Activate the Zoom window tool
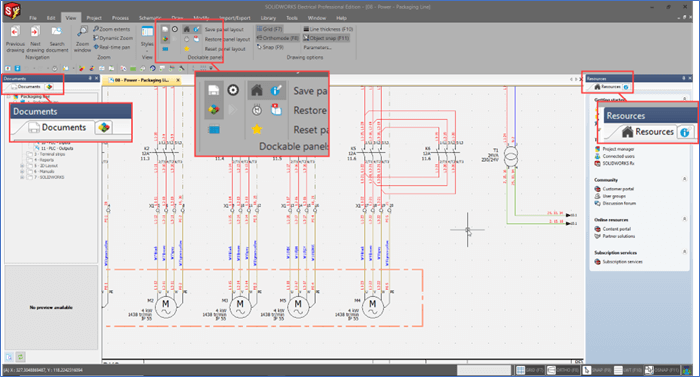700x377 pixels. coord(82,39)
